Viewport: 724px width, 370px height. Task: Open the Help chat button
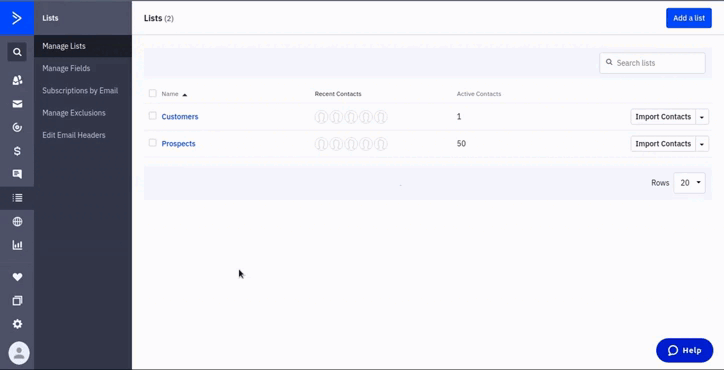coord(684,350)
